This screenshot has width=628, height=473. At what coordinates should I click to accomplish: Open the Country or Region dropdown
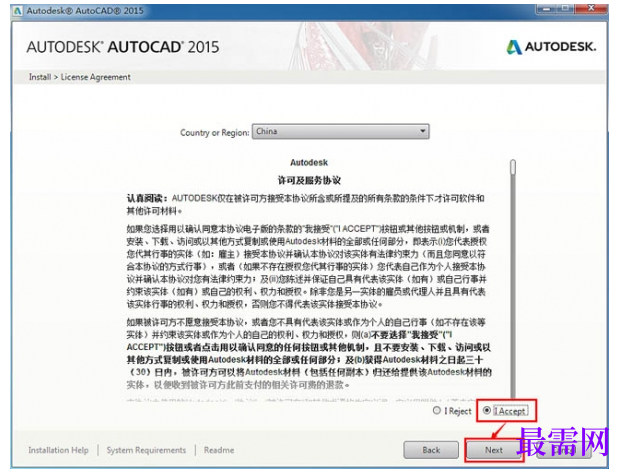(x=340, y=131)
